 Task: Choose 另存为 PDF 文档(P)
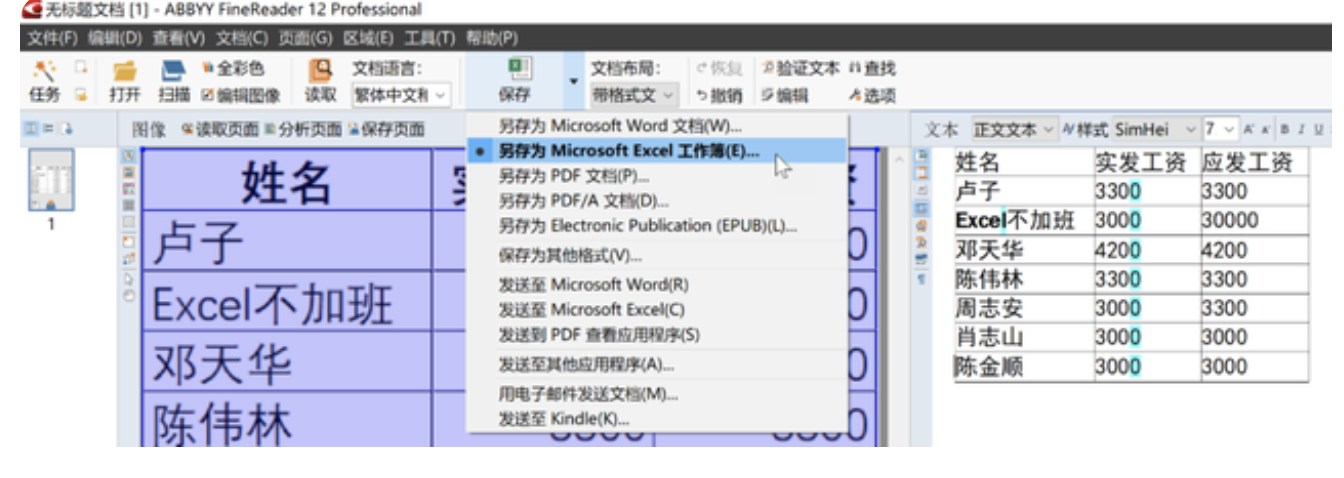coord(657,176)
